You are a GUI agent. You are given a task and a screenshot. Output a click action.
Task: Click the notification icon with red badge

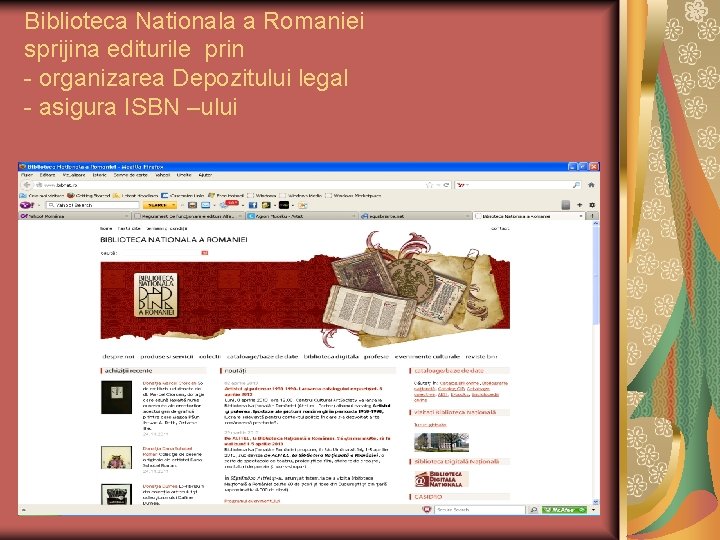(x=230, y=205)
